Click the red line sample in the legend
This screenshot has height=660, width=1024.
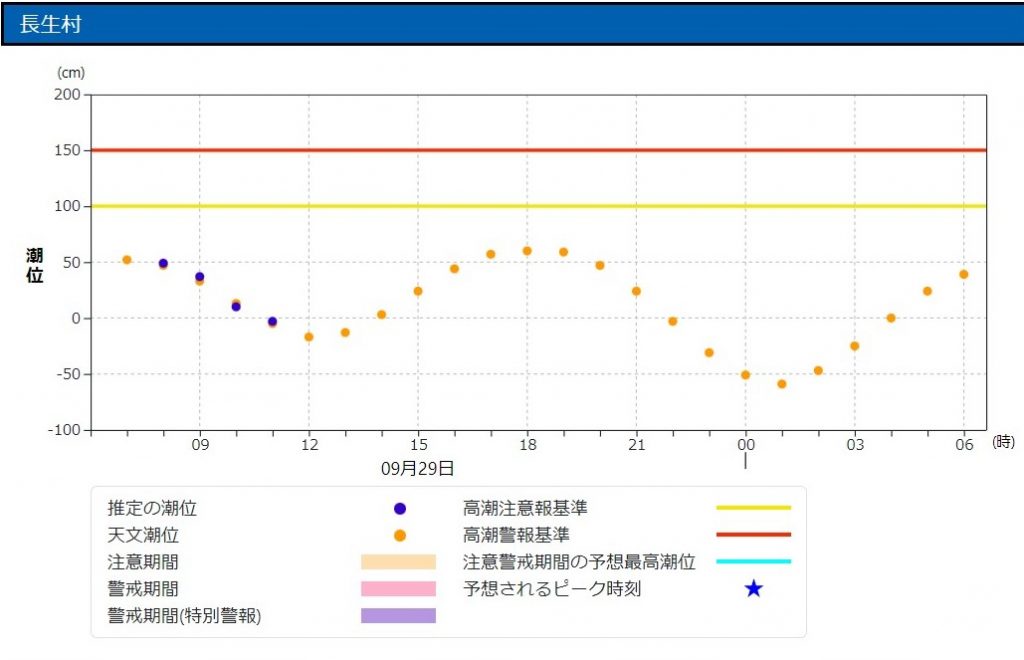(x=754, y=534)
